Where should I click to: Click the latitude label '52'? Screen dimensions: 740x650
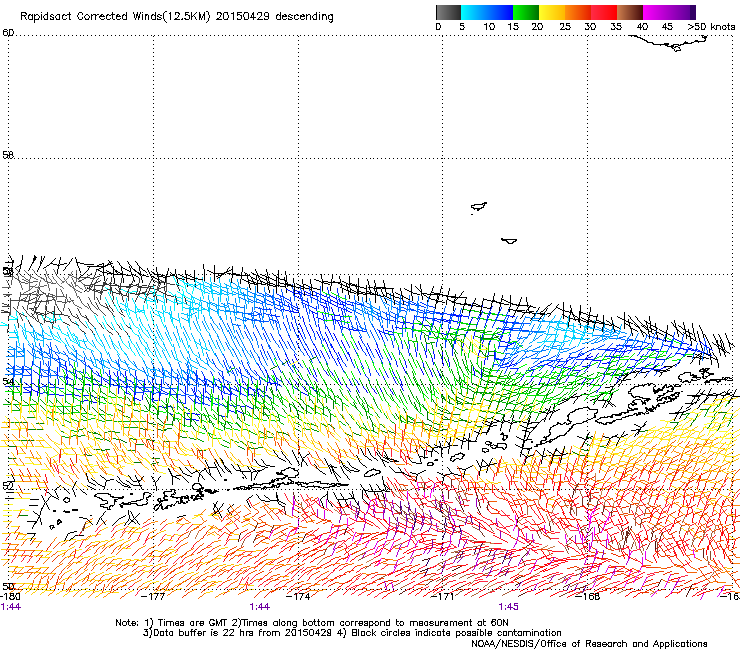[x=8, y=486]
